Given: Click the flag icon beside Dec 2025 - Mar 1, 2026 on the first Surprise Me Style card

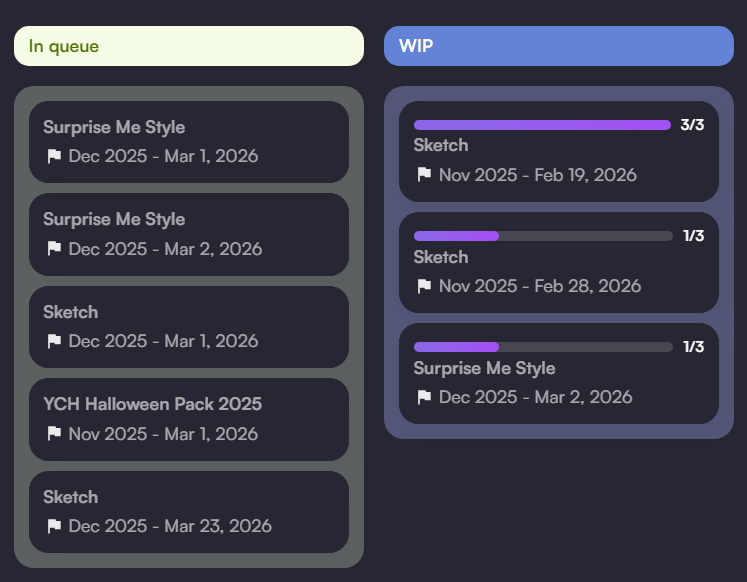Looking at the screenshot, I should [54, 156].
